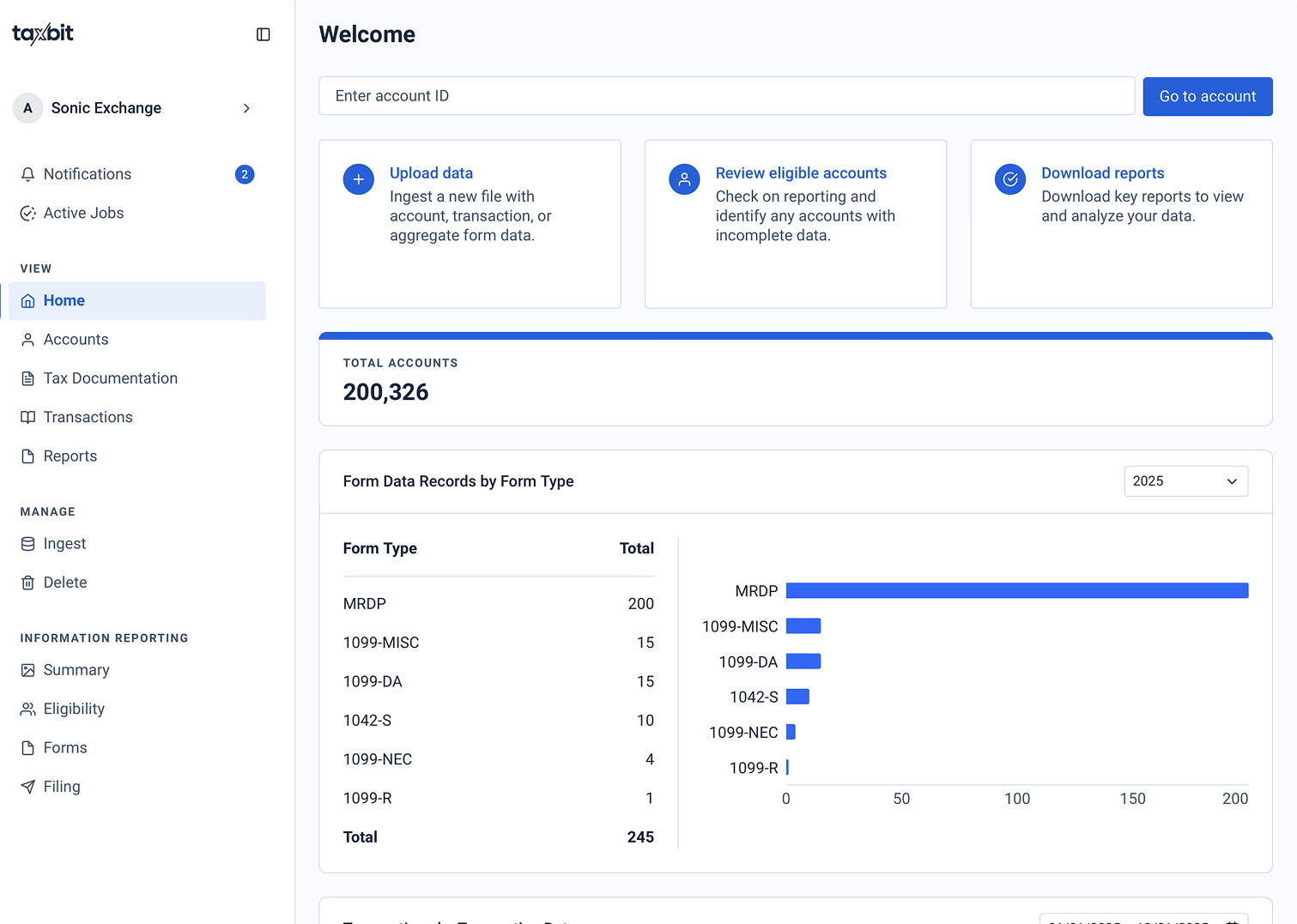
Task: Click the 200,326 total accounts value
Action: [x=385, y=392]
